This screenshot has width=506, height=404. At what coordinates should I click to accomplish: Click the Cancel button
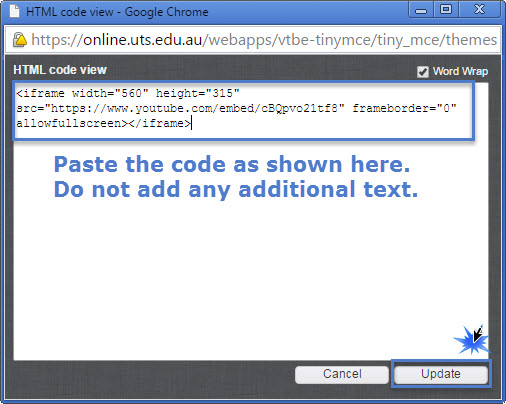tap(342, 374)
